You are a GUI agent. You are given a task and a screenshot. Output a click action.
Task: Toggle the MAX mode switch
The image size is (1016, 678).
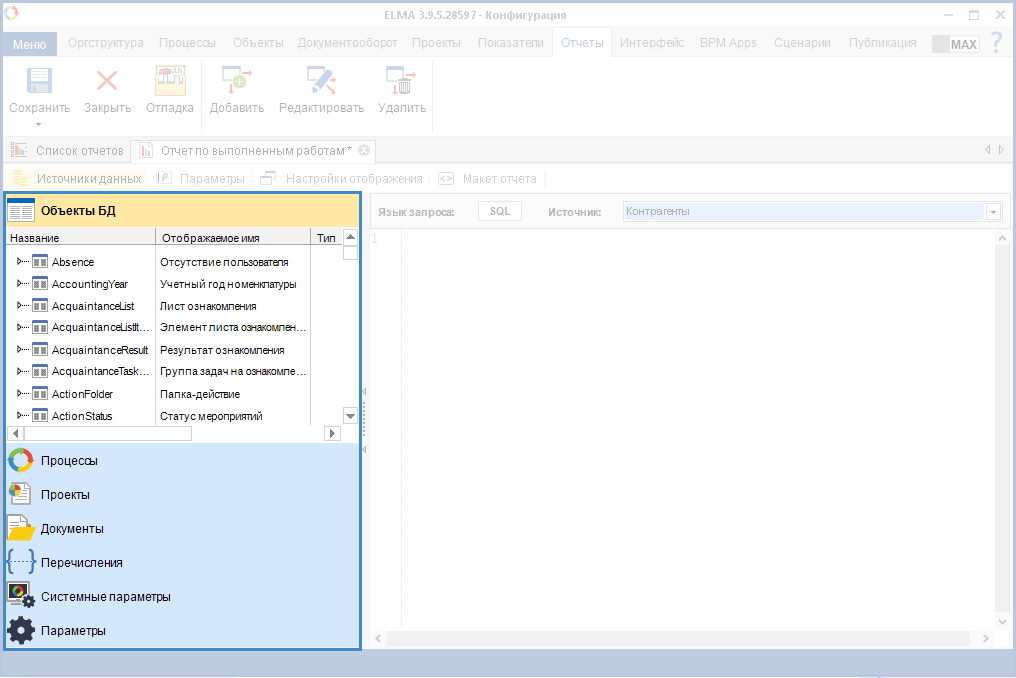coord(955,44)
